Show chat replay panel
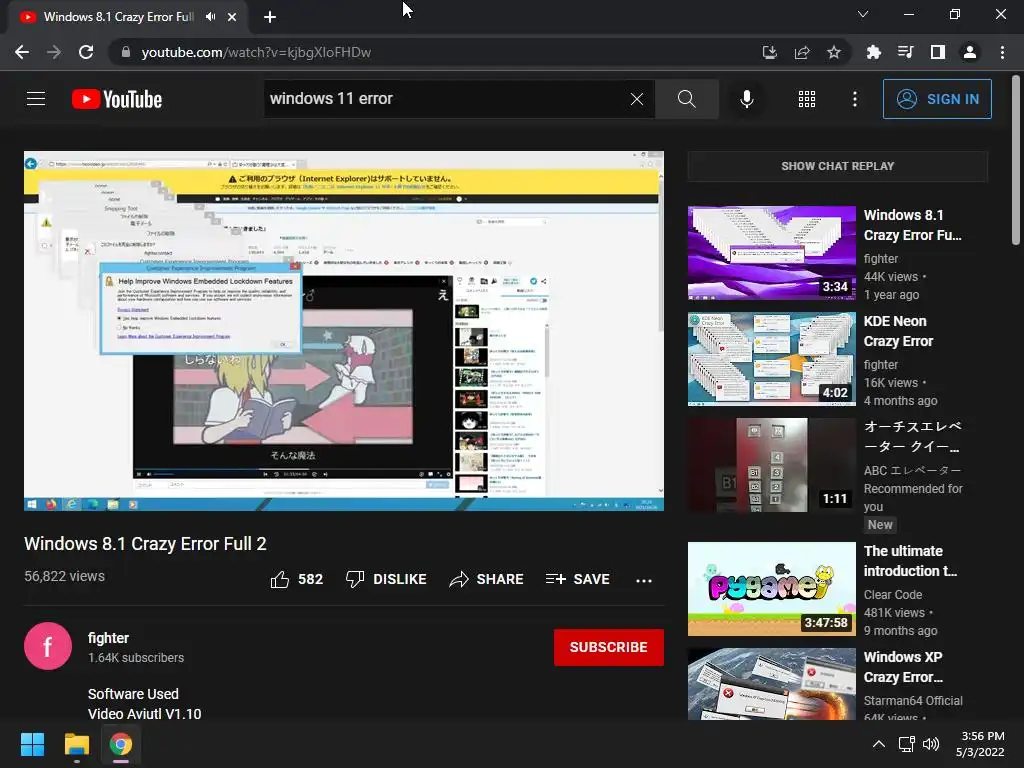 pos(837,166)
